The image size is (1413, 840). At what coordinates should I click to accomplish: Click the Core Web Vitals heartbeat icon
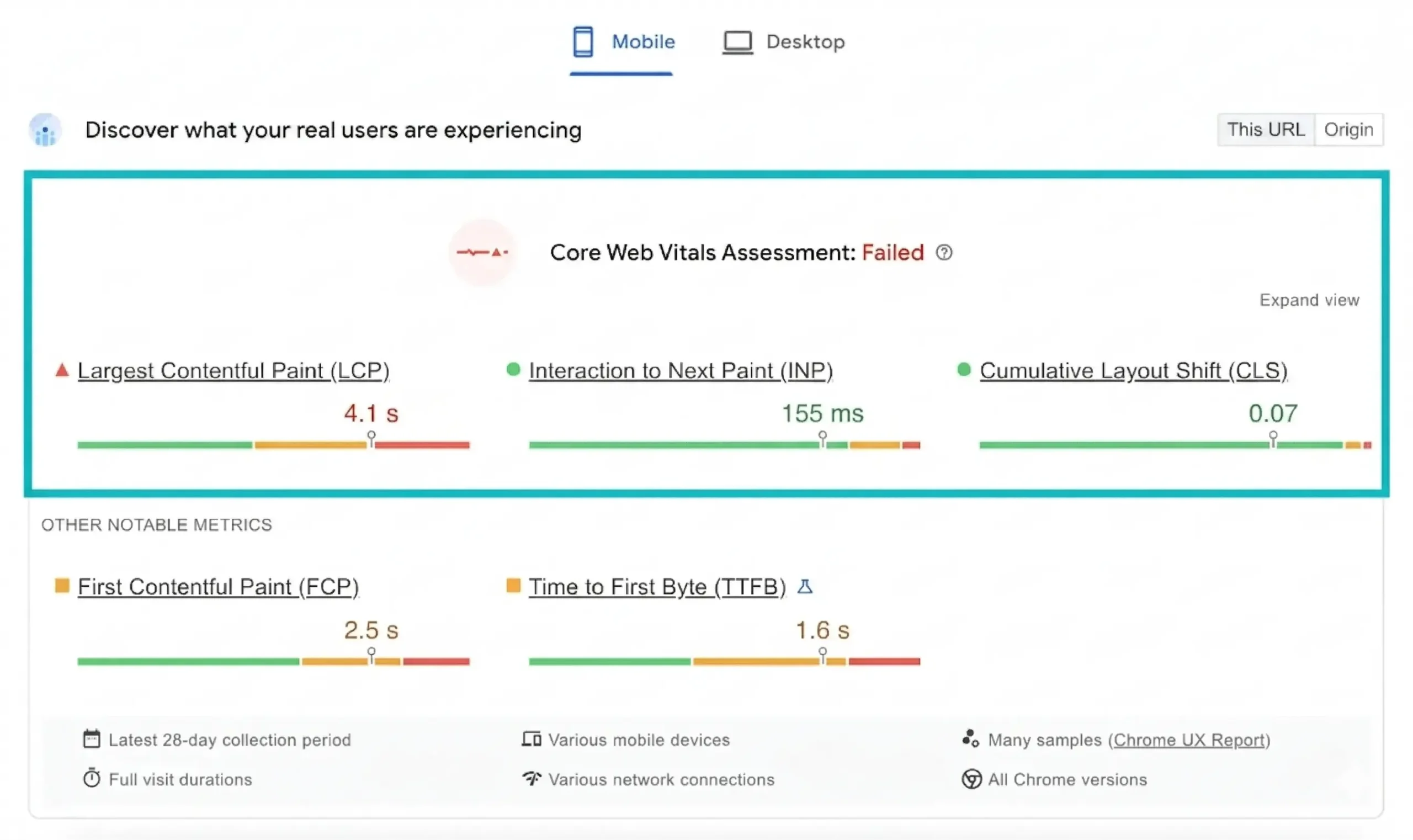pos(482,253)
